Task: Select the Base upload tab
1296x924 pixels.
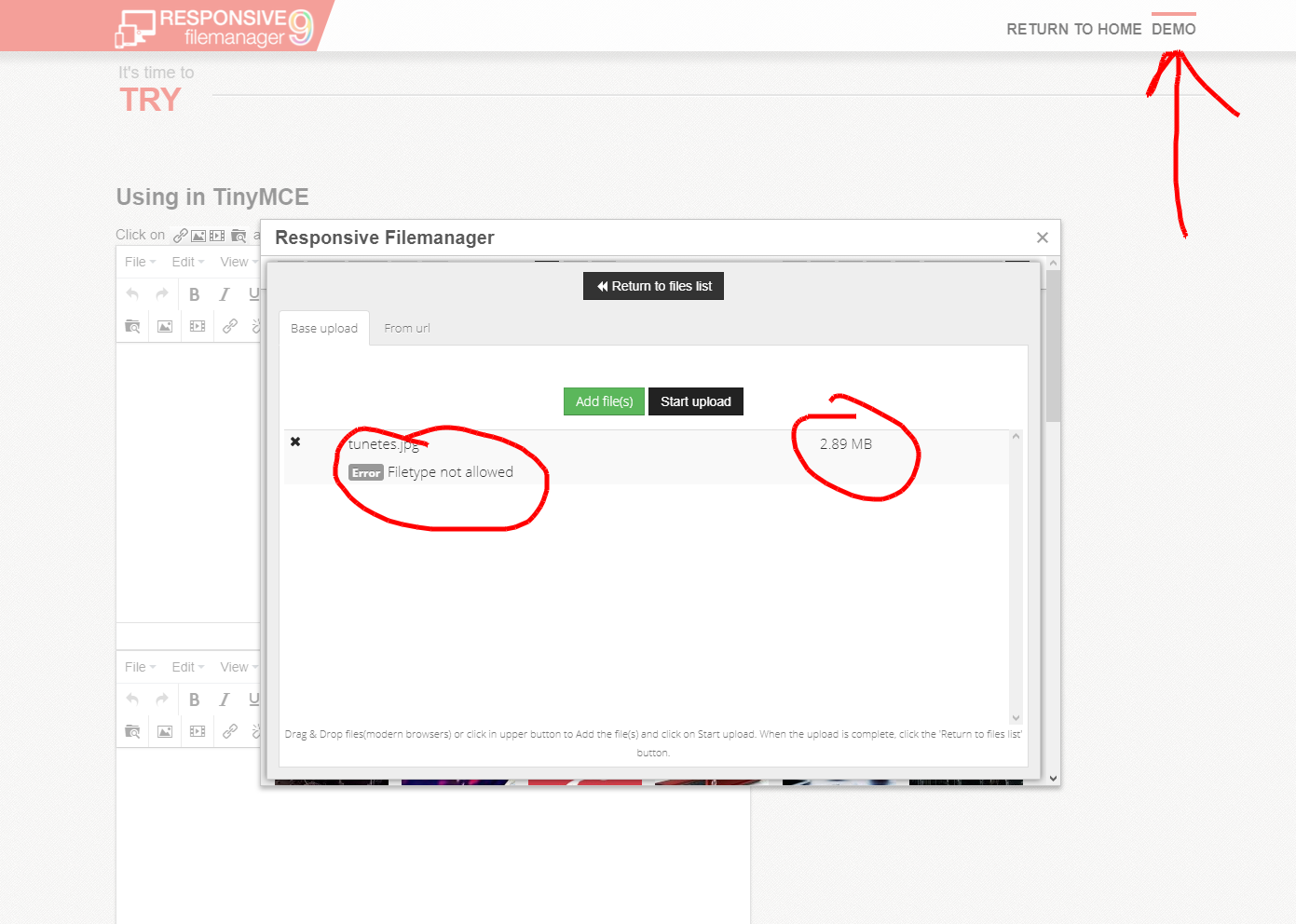Action: click(x=323, y=327)
